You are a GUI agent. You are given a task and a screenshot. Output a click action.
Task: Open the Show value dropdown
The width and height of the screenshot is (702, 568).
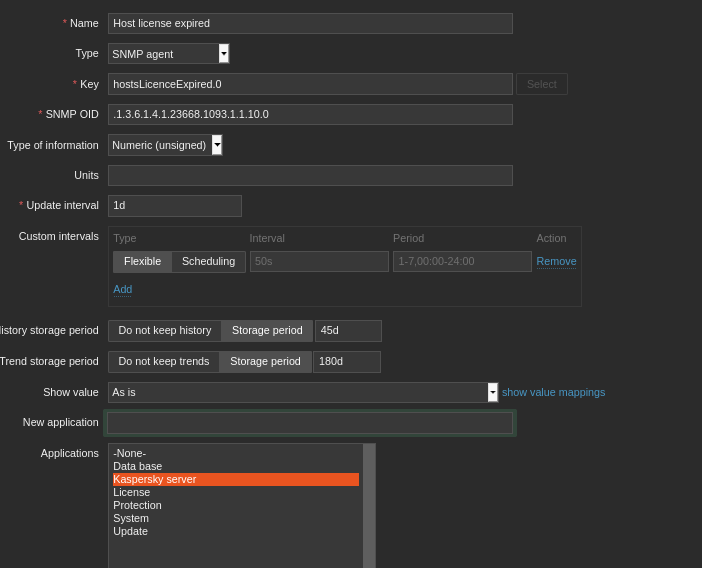coord(302,392)
